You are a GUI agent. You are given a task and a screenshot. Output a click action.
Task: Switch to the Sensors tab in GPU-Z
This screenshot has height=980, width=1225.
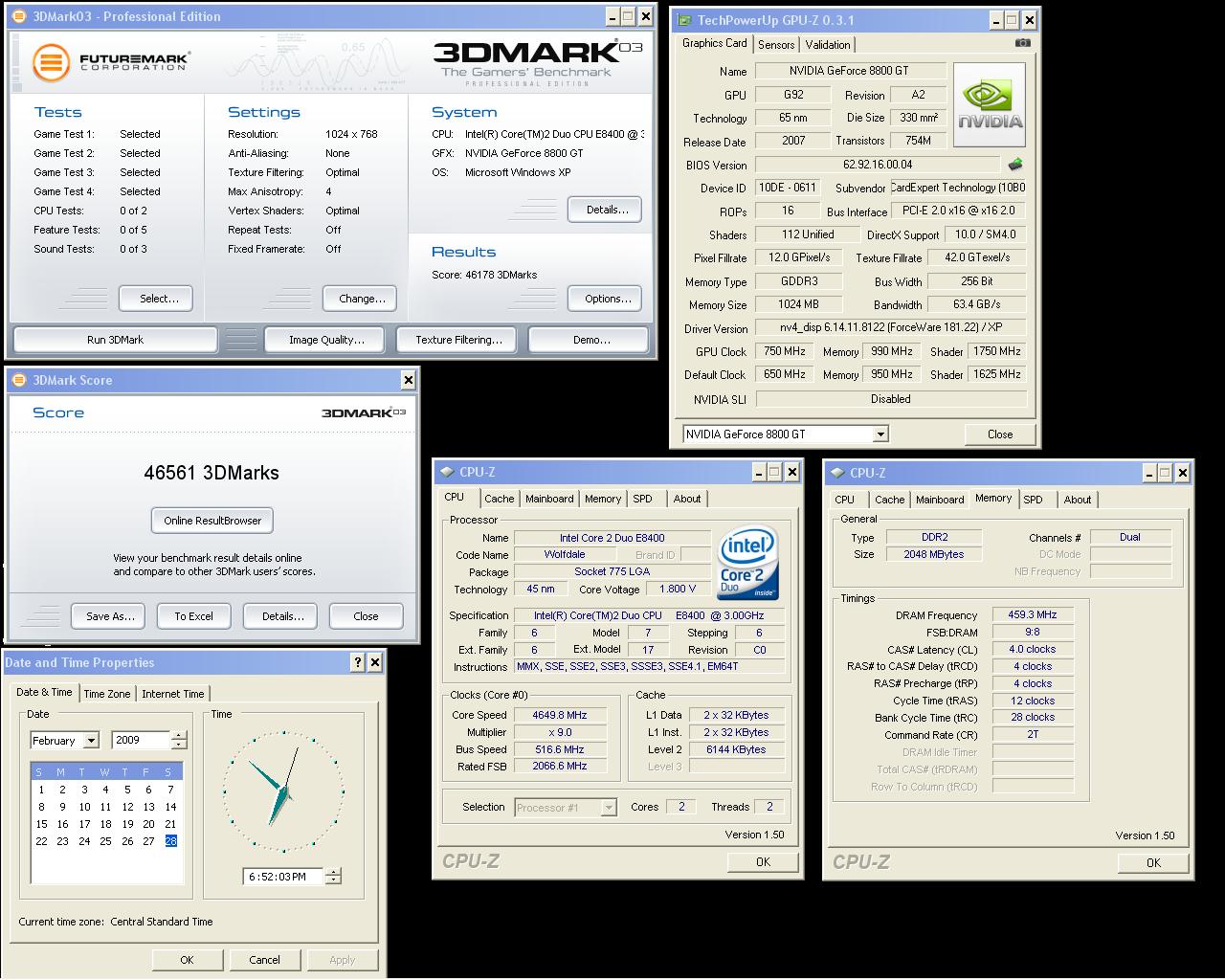(x=776, y=45)
